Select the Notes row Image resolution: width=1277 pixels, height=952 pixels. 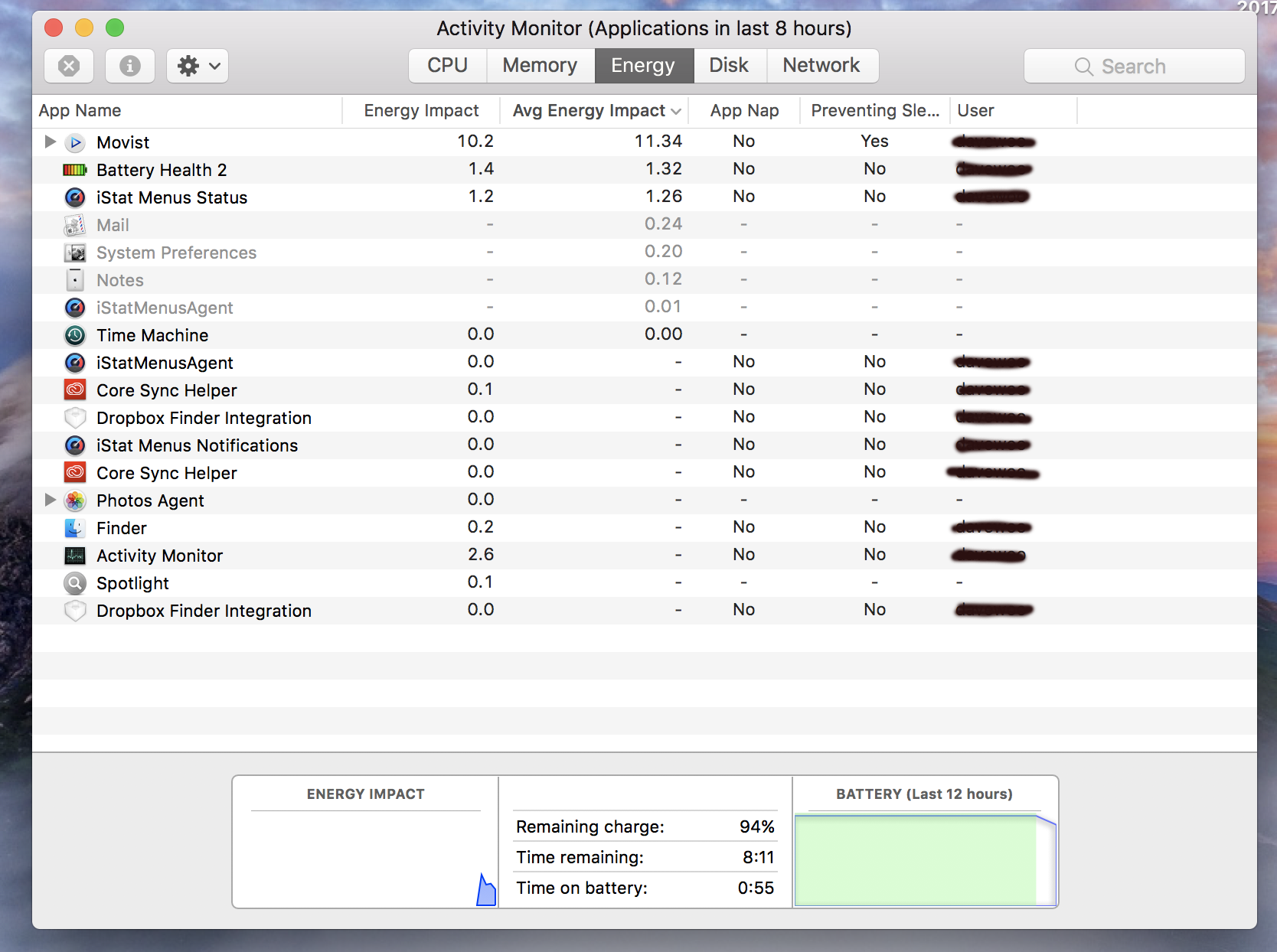(x=645, y=280)
